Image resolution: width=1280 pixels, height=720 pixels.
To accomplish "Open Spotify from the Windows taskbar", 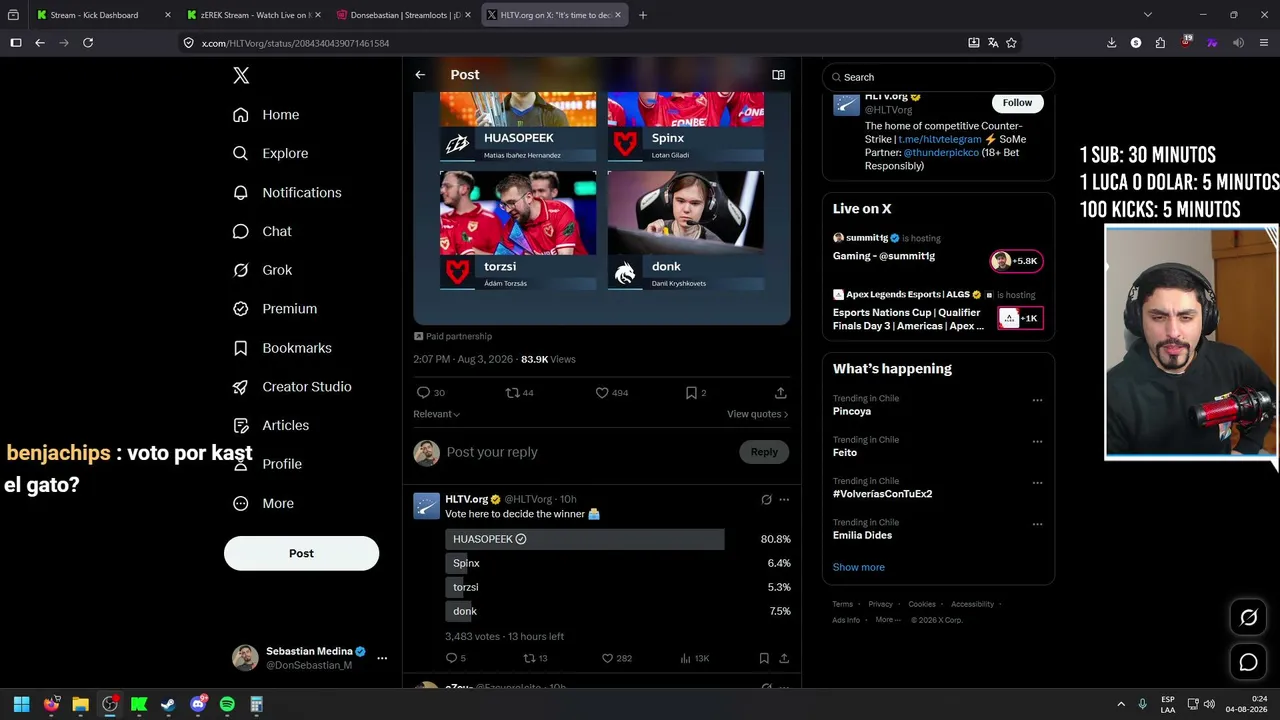I will (227, 705).
